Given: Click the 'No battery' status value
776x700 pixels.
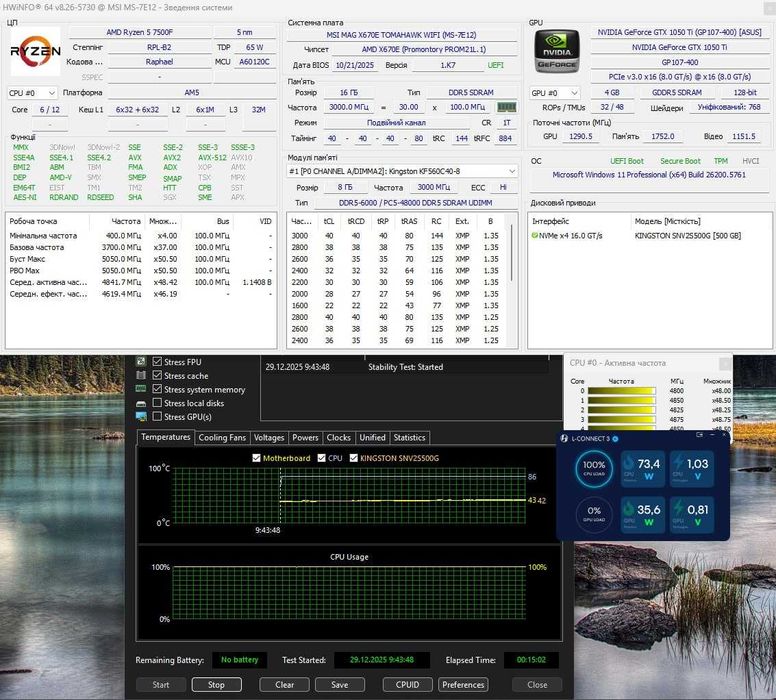Looking at the screenshot, I should (x=240, y=660).
